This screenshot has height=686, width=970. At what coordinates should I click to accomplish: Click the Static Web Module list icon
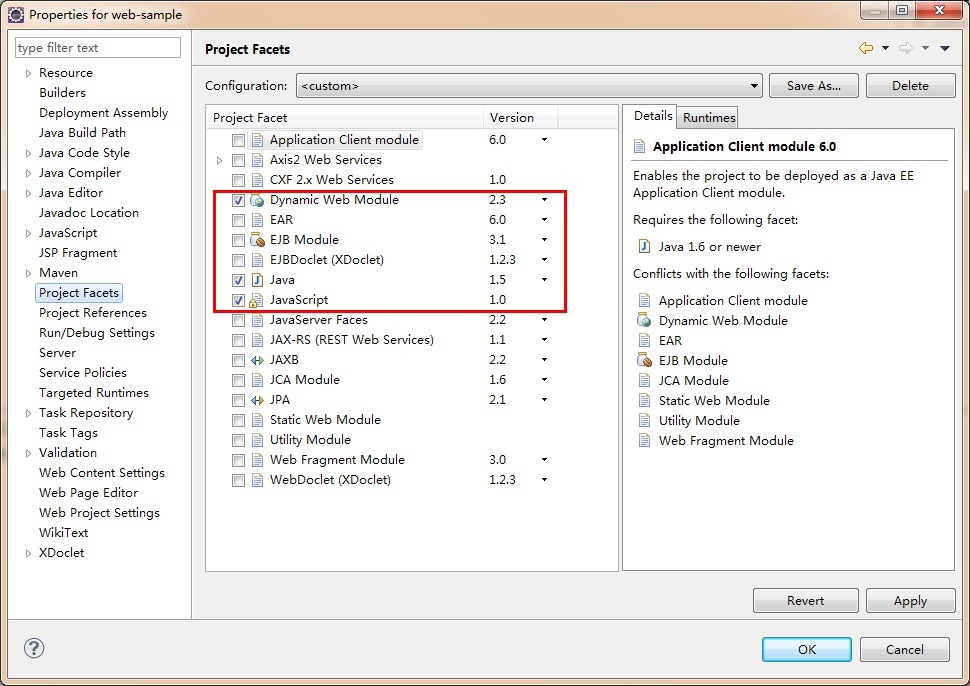[x=257, y=420]
